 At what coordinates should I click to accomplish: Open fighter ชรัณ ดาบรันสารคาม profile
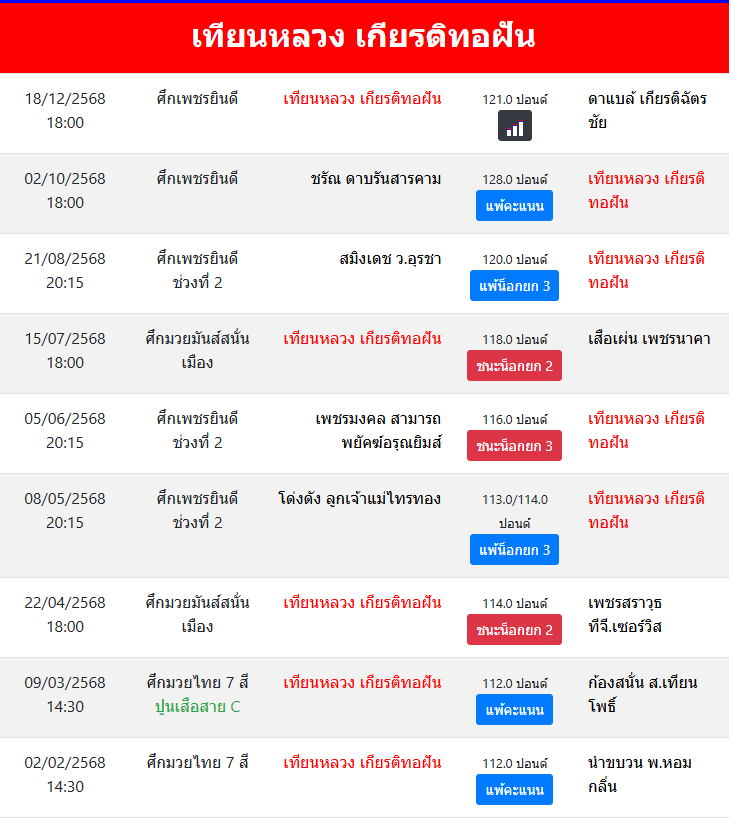(x=375, y=179)
